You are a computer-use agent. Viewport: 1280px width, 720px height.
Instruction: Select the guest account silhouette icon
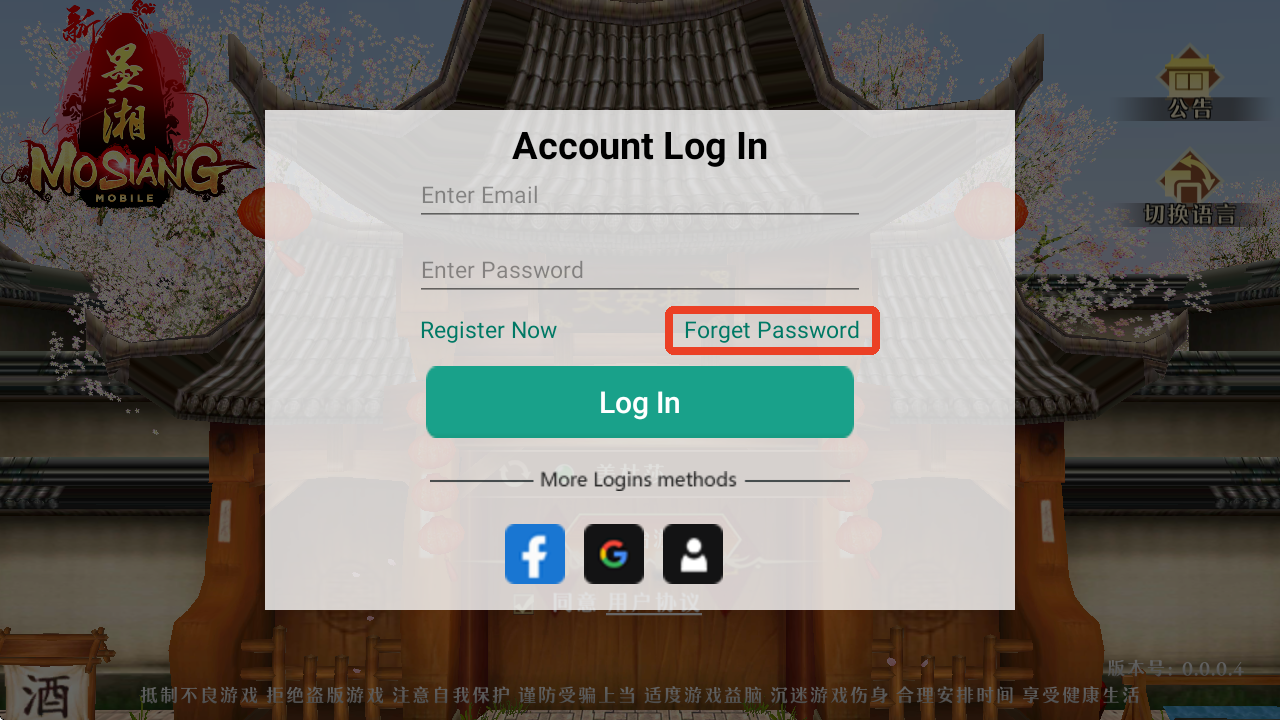pos(693,554)
